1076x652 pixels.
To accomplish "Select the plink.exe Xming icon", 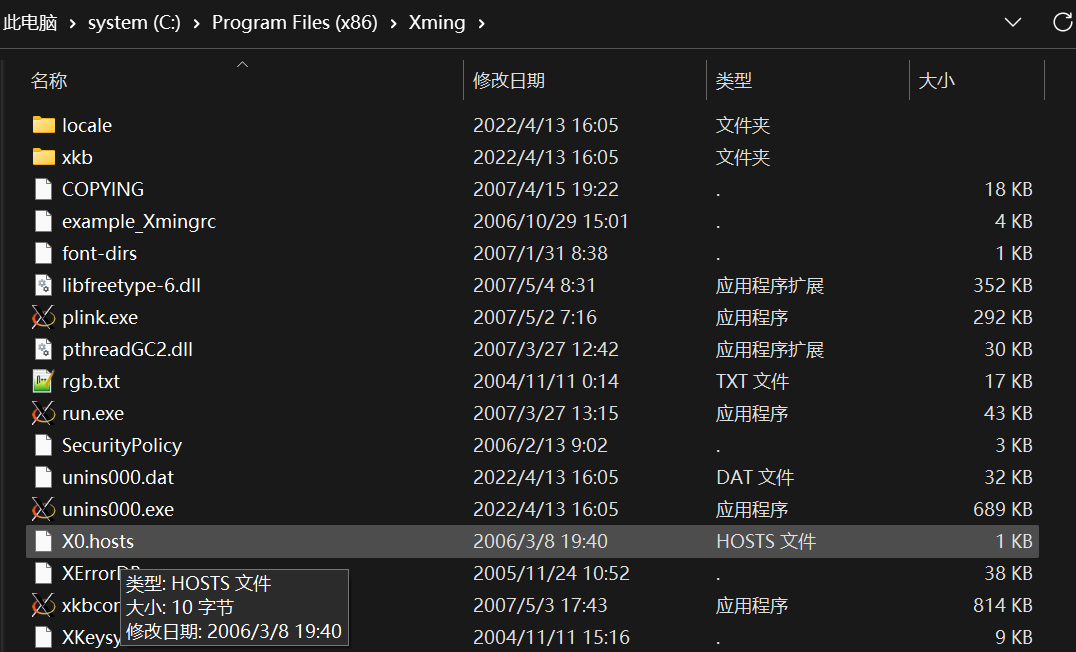I will click(x=43, y=317).
